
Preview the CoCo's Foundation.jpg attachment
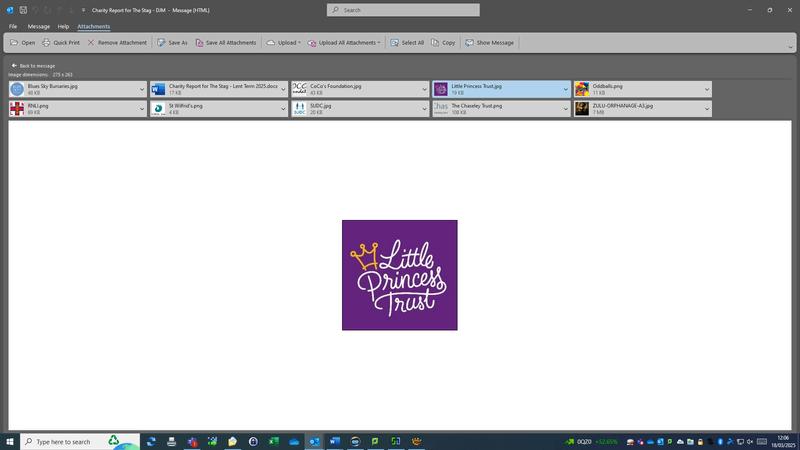click(360, 89)
